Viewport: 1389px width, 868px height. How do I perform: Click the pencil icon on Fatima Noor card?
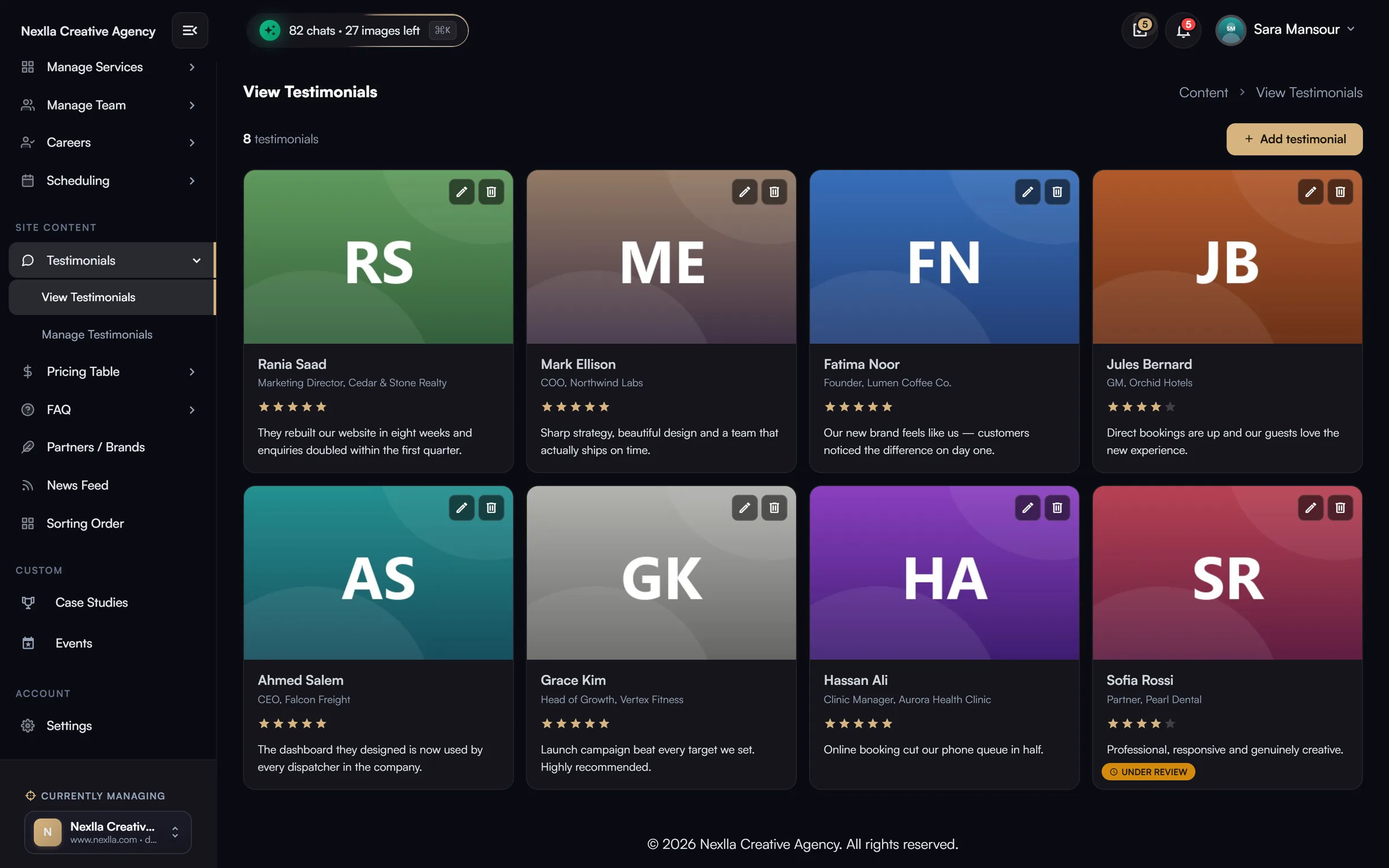coord(1027,192)
